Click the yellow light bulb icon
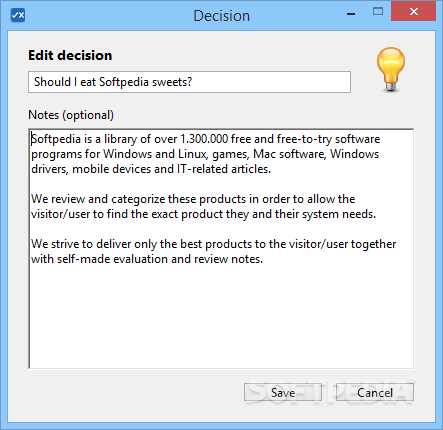Viewport: 443px width, 430px height. click(391, 69)
